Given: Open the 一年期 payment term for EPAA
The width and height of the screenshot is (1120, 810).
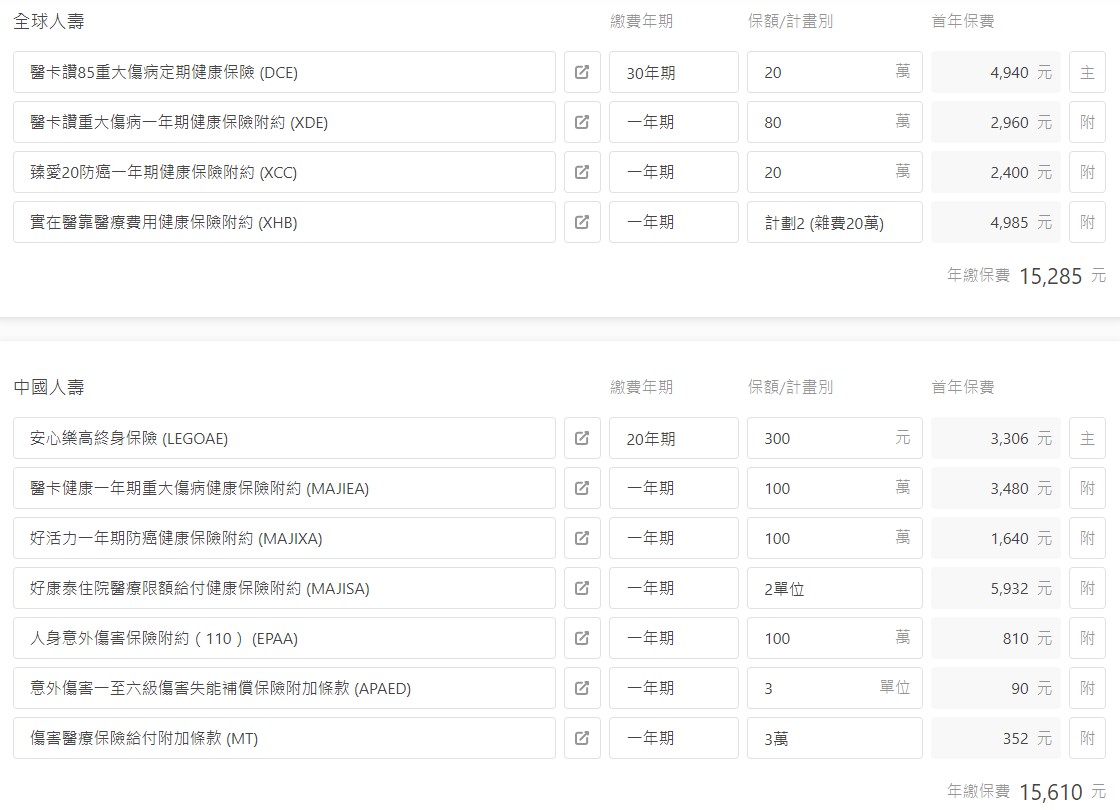Looking at the screenshot, I should point(674,638).
